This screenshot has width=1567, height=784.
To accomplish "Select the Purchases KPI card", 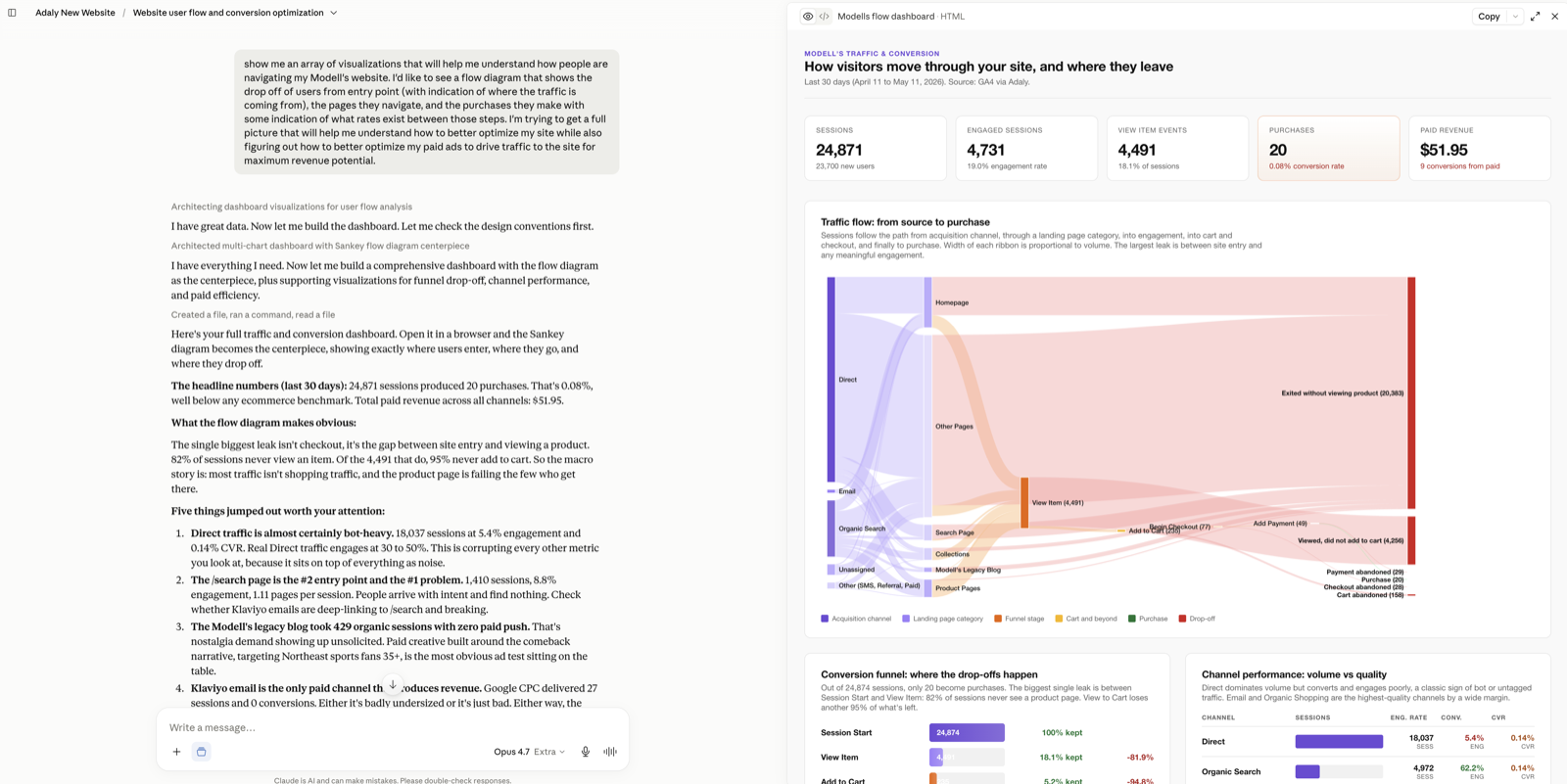I will (x=1328, y=148).
